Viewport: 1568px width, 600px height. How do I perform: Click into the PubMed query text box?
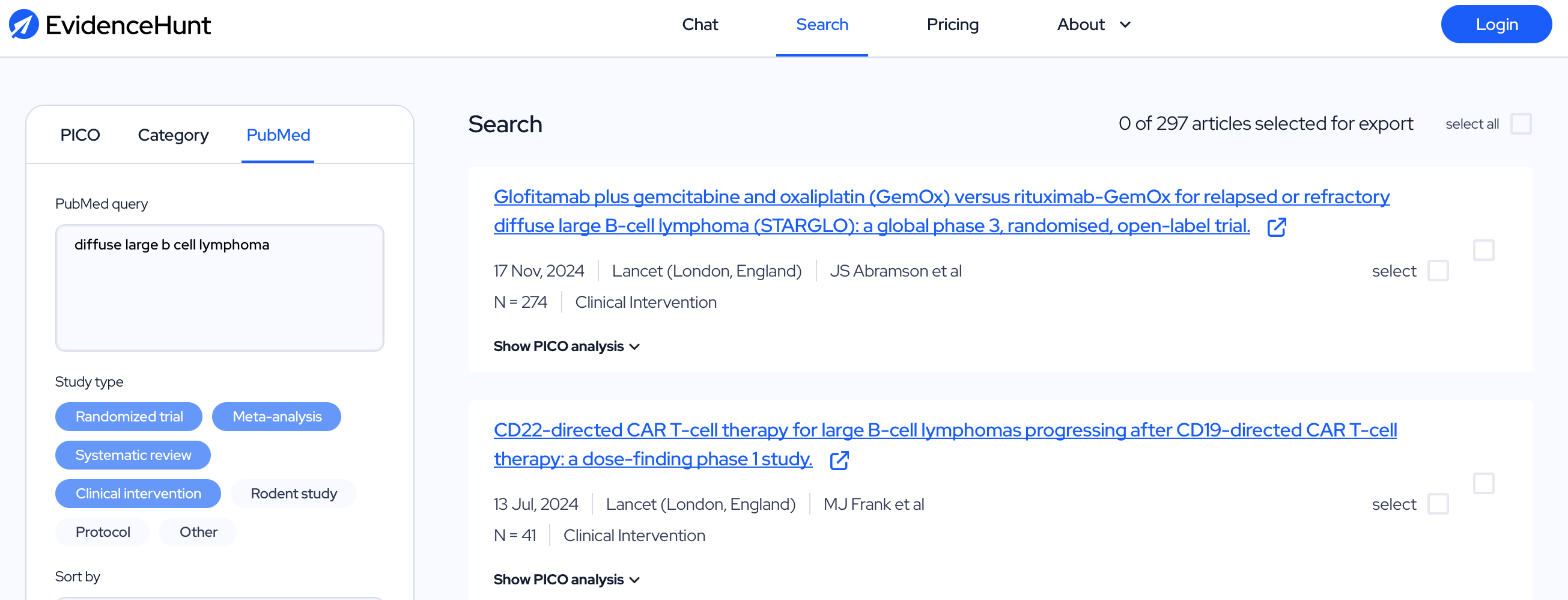(x=220, y=287)
